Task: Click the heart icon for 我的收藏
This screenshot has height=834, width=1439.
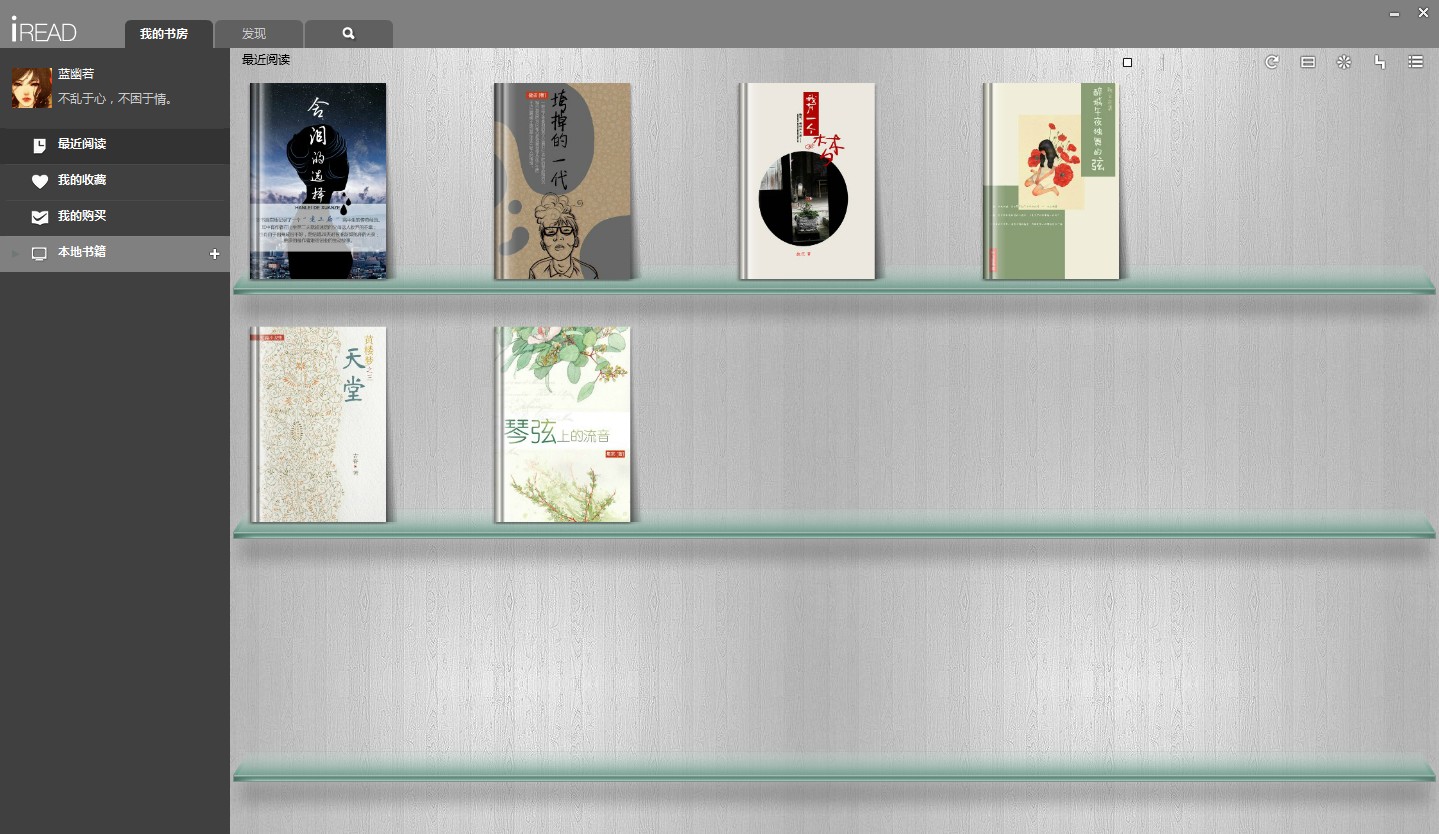Action: tap(39, 181)
